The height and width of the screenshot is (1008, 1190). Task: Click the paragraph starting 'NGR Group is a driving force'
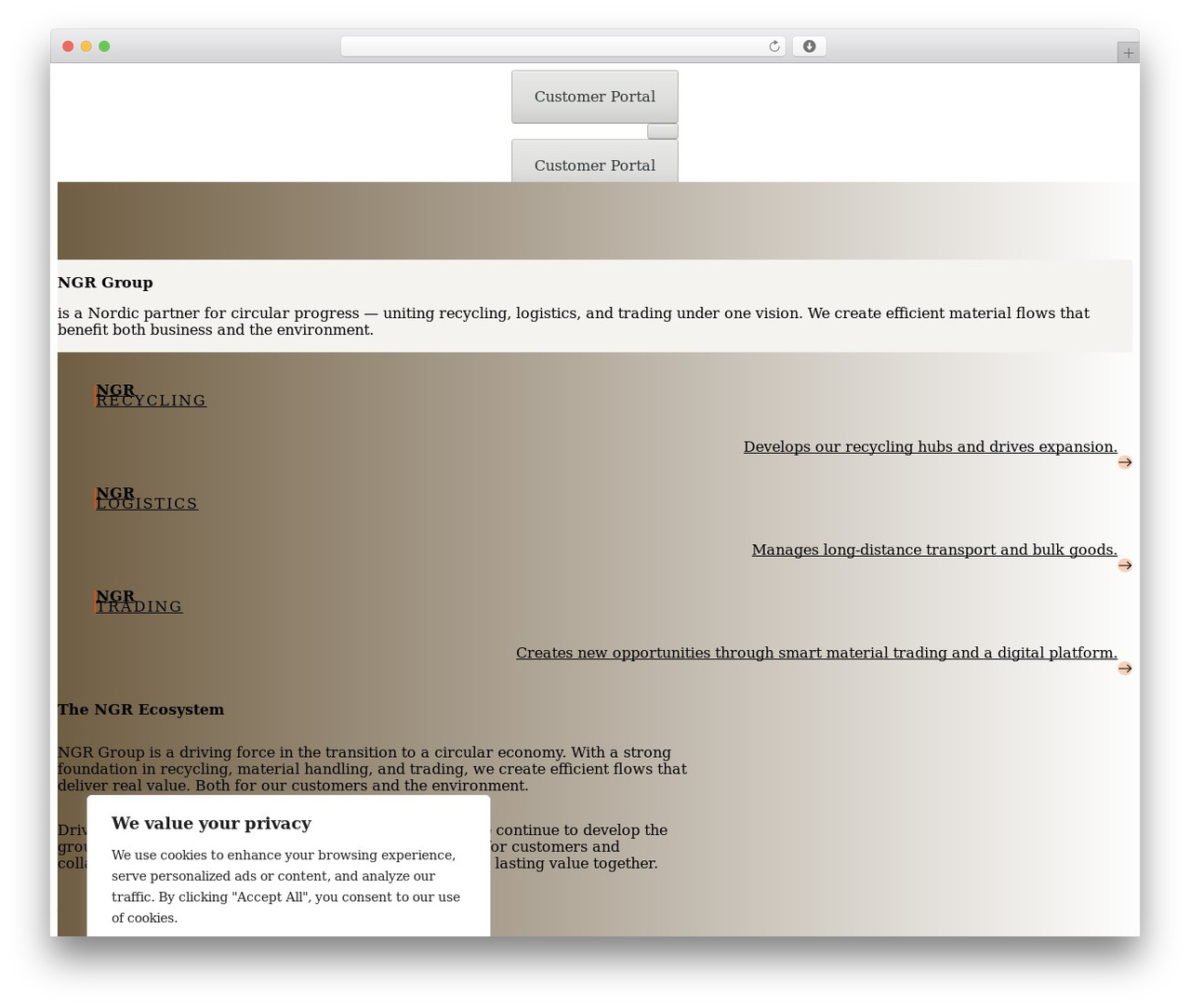(x=372, y=769)
